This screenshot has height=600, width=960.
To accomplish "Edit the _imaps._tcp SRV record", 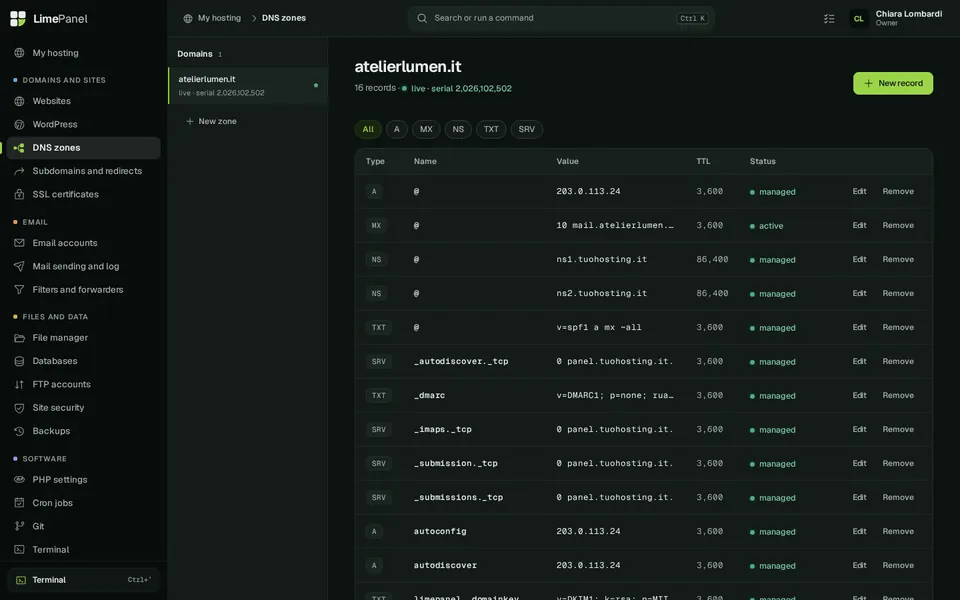I will [x=859, y=429].
